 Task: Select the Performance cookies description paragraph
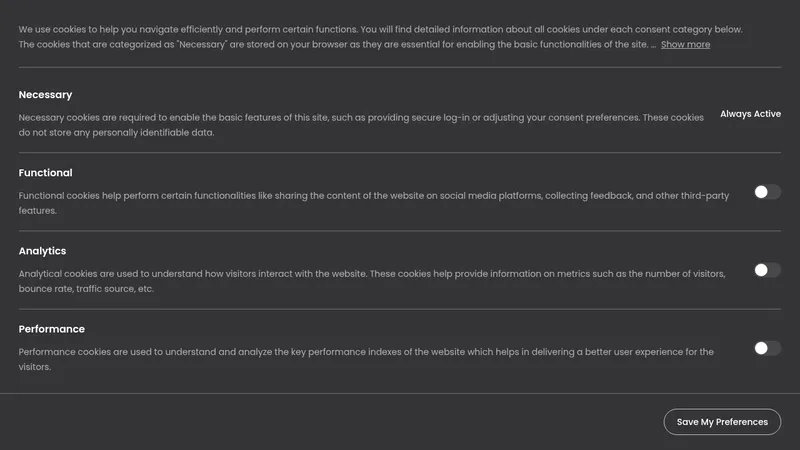point(366,359)
